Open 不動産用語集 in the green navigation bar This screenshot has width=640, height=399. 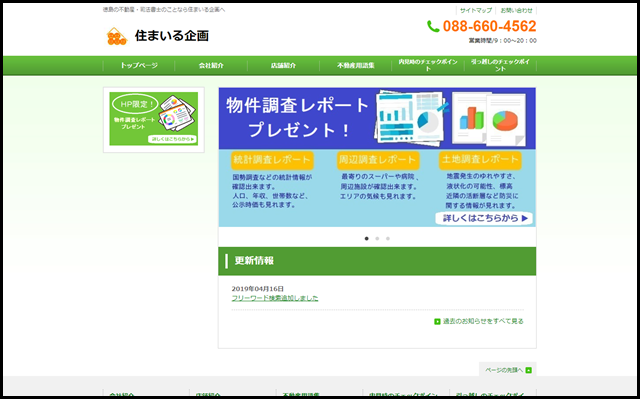tap(356, 65)
